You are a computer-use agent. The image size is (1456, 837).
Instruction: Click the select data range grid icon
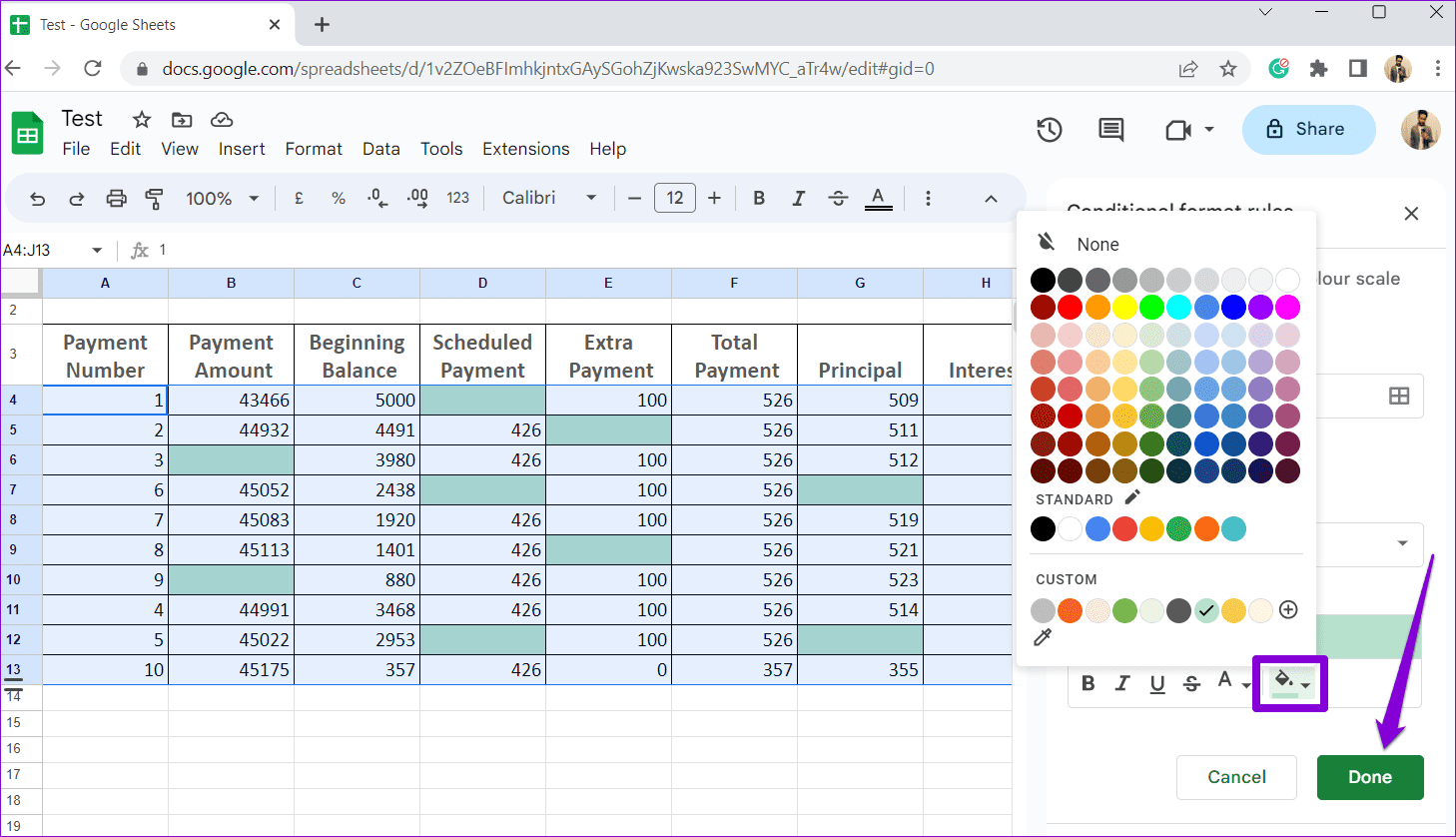point(1399,396)
